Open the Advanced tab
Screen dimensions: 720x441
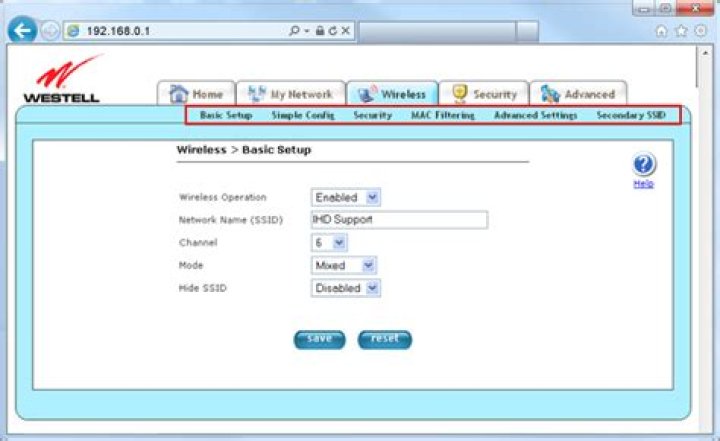point(578,94)
